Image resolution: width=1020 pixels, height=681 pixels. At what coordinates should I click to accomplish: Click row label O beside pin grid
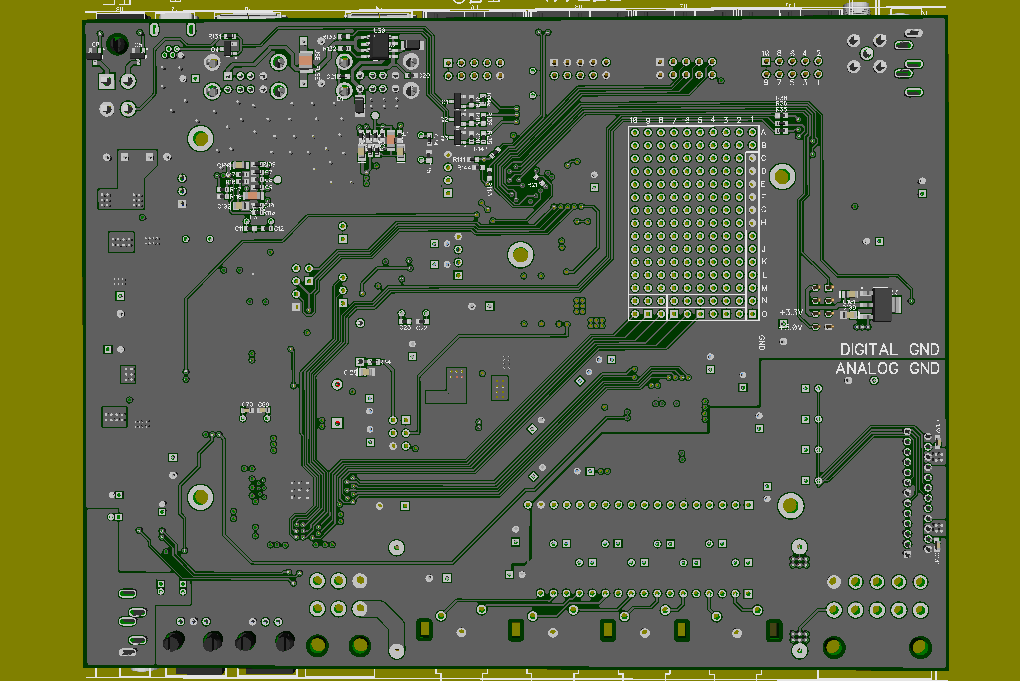764,314
